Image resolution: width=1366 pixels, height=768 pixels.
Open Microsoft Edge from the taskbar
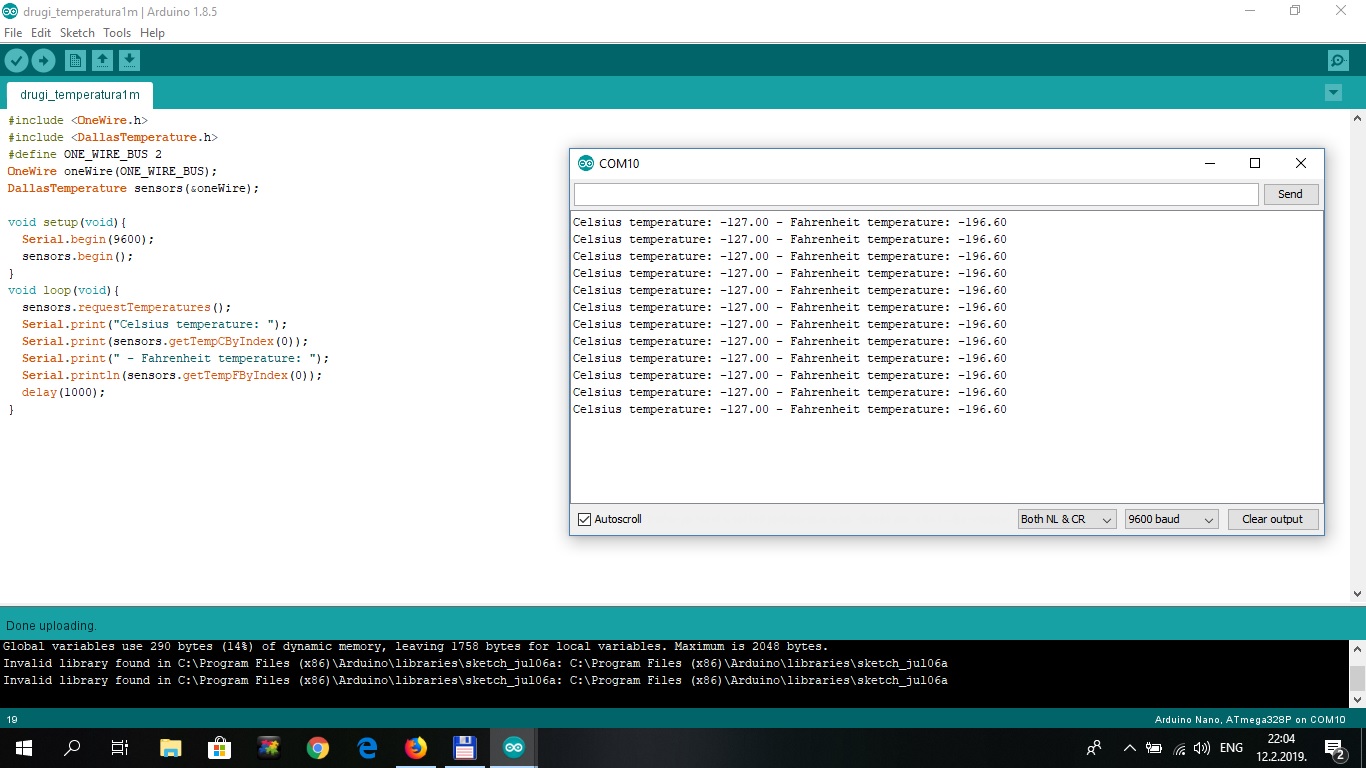coord(367,748)
